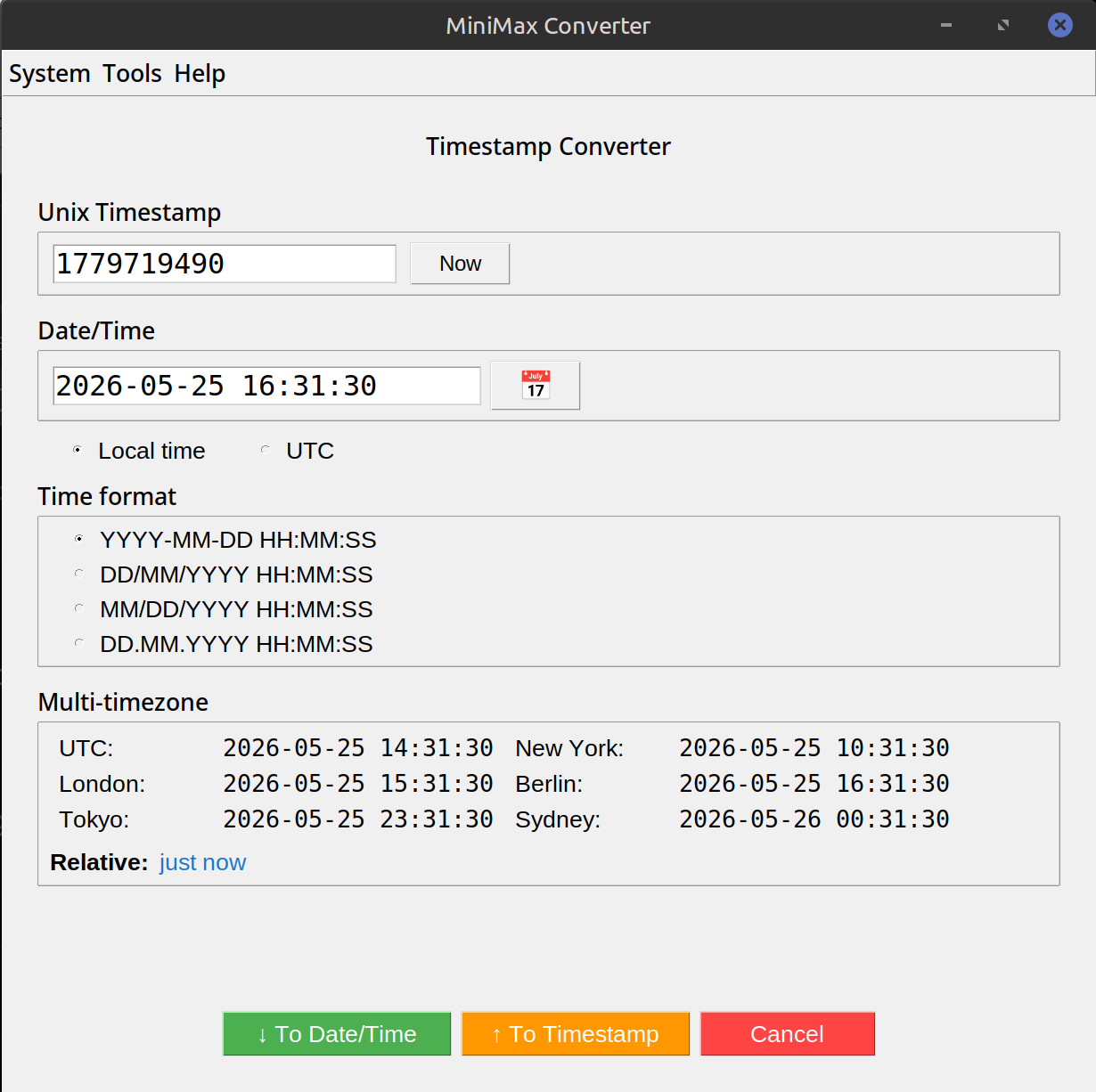Click the London: timezone label

point(102,784)
